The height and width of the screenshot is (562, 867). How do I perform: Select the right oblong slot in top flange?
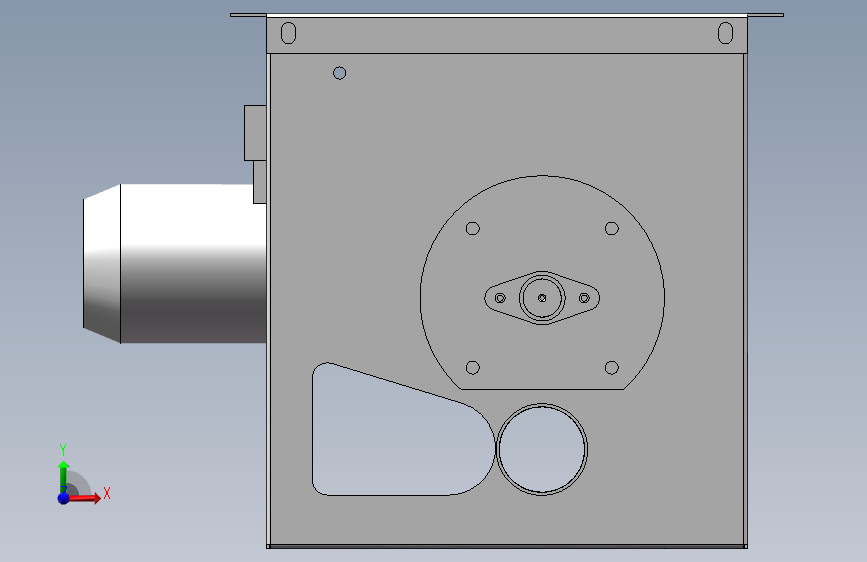pyautogui.click(x=725, y=33)
